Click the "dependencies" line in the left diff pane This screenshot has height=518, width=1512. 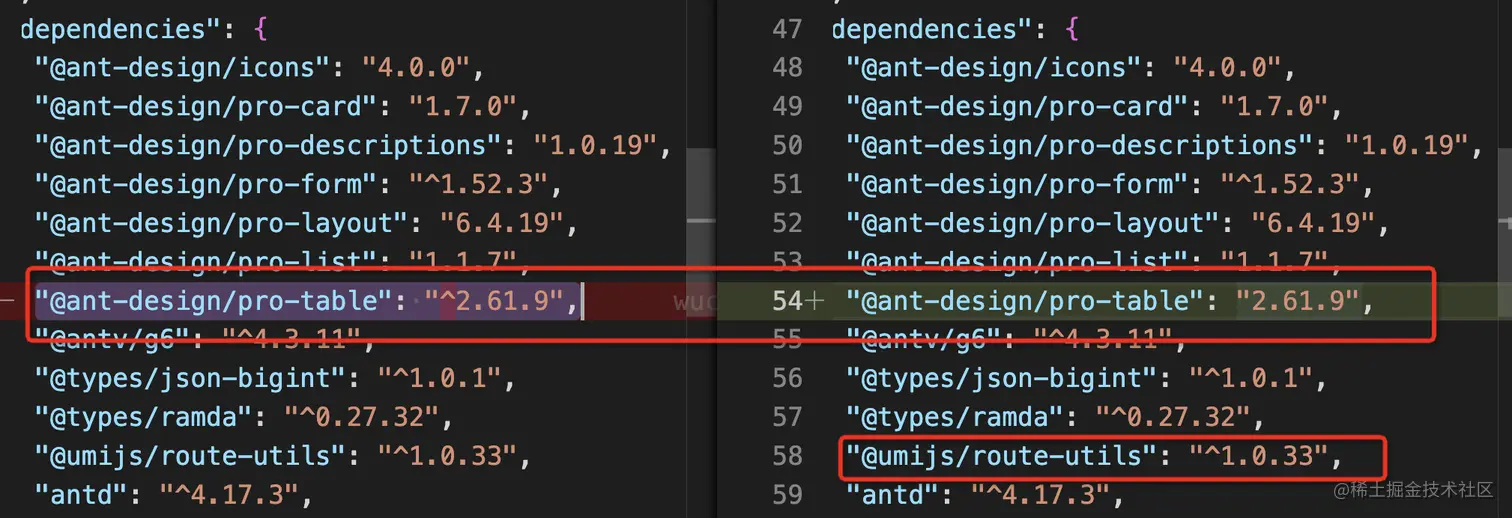pos(143,29)
